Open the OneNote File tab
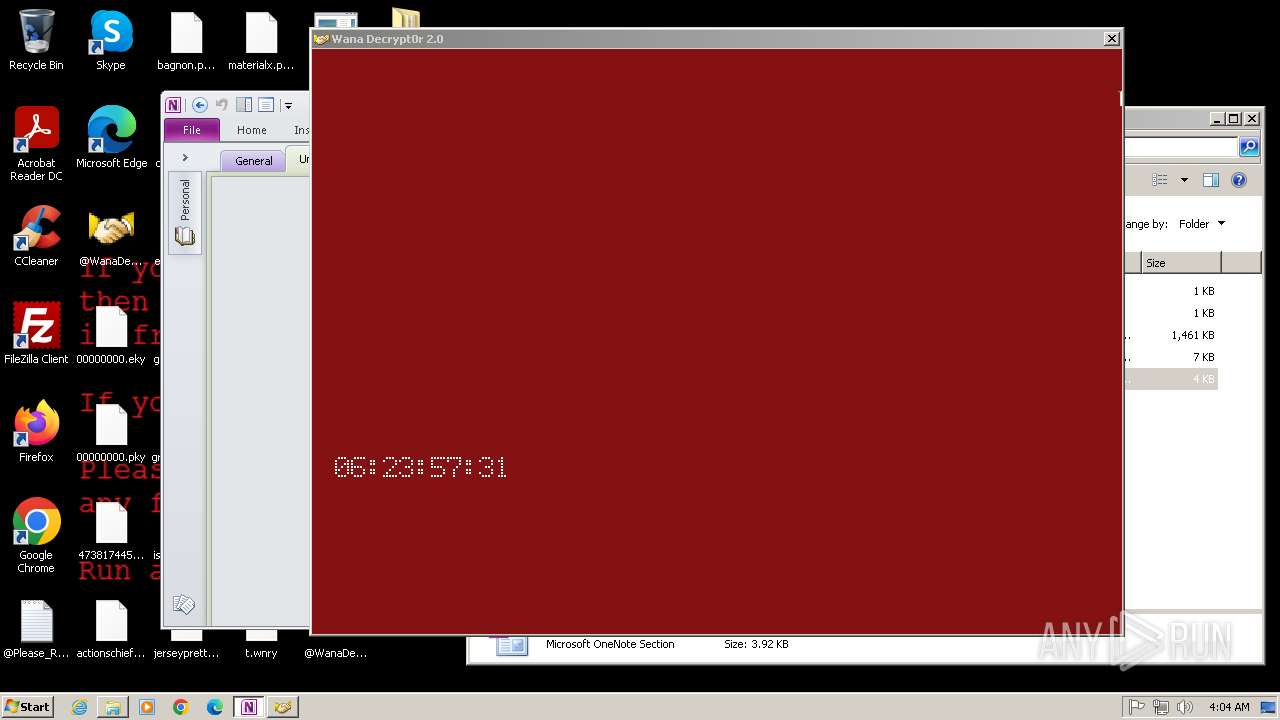Image resolution: width=1280 pixels, height=720 pixels. point(192,130)
